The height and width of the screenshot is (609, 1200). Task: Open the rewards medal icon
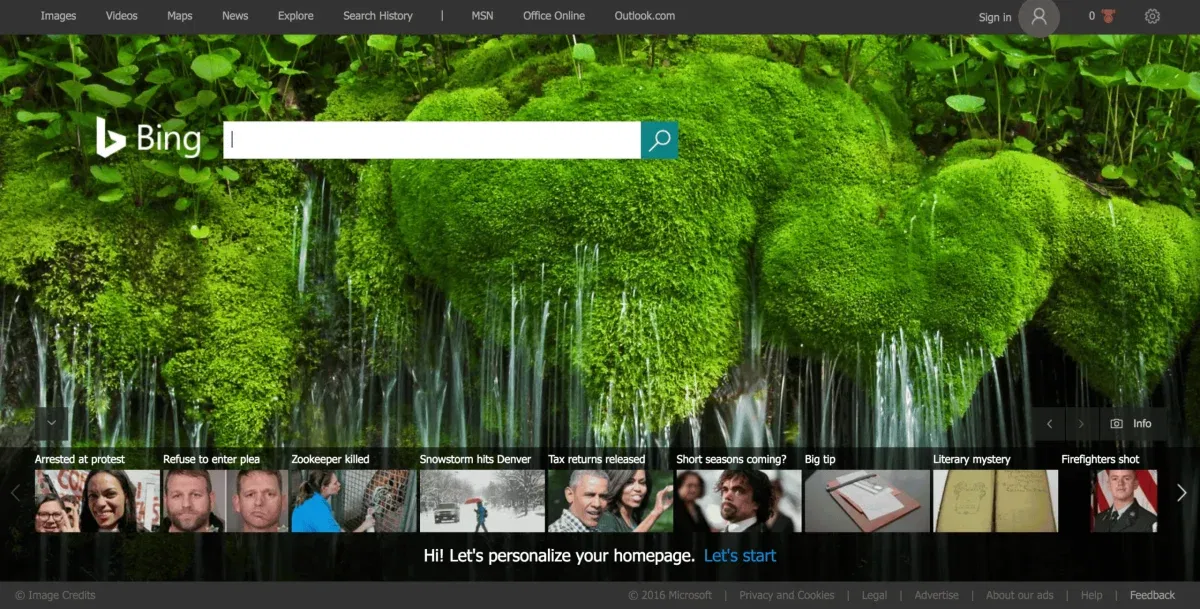coord(1106,16)
